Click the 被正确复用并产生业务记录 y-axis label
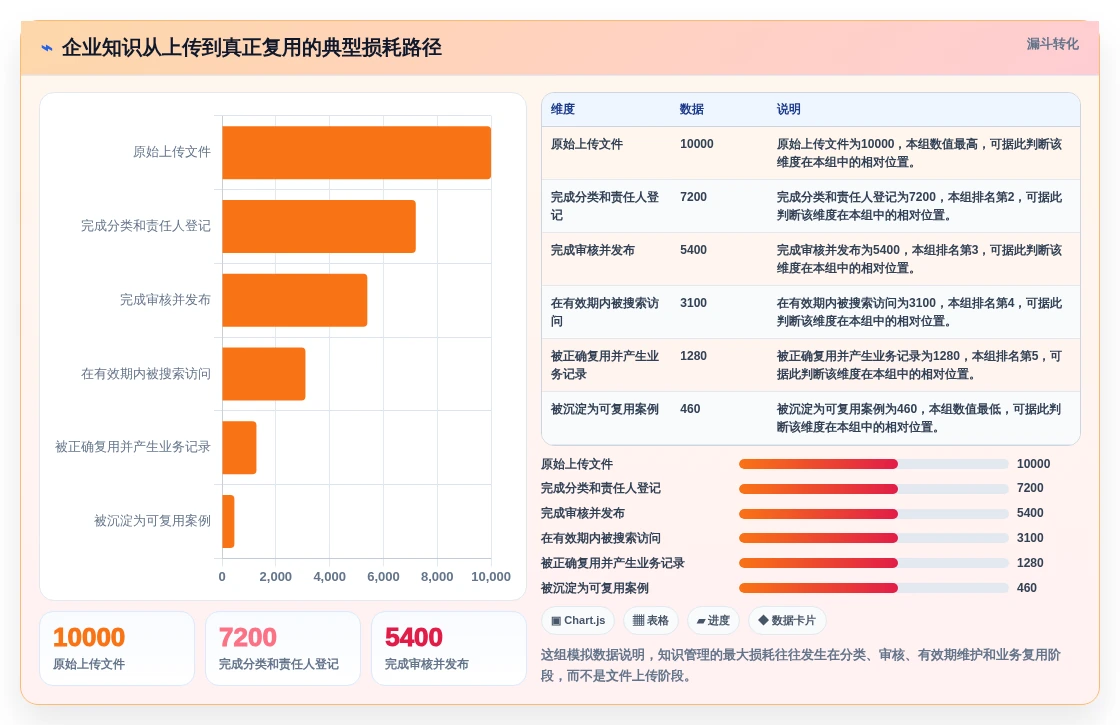1120x725 pixels. coord(133,447)
